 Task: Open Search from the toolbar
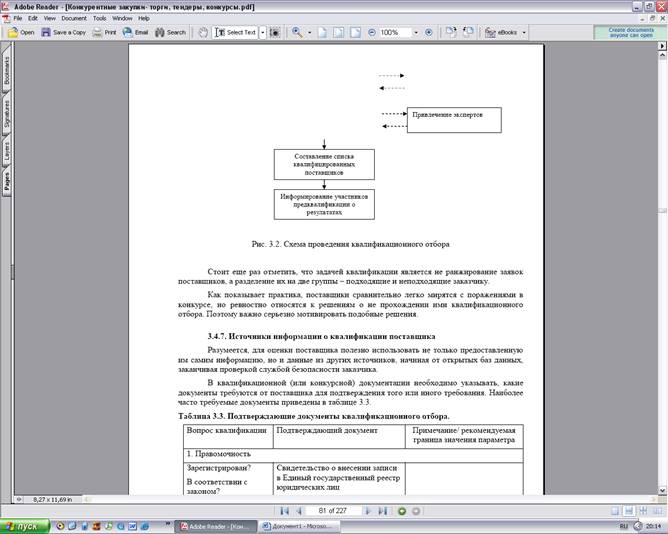170,32
